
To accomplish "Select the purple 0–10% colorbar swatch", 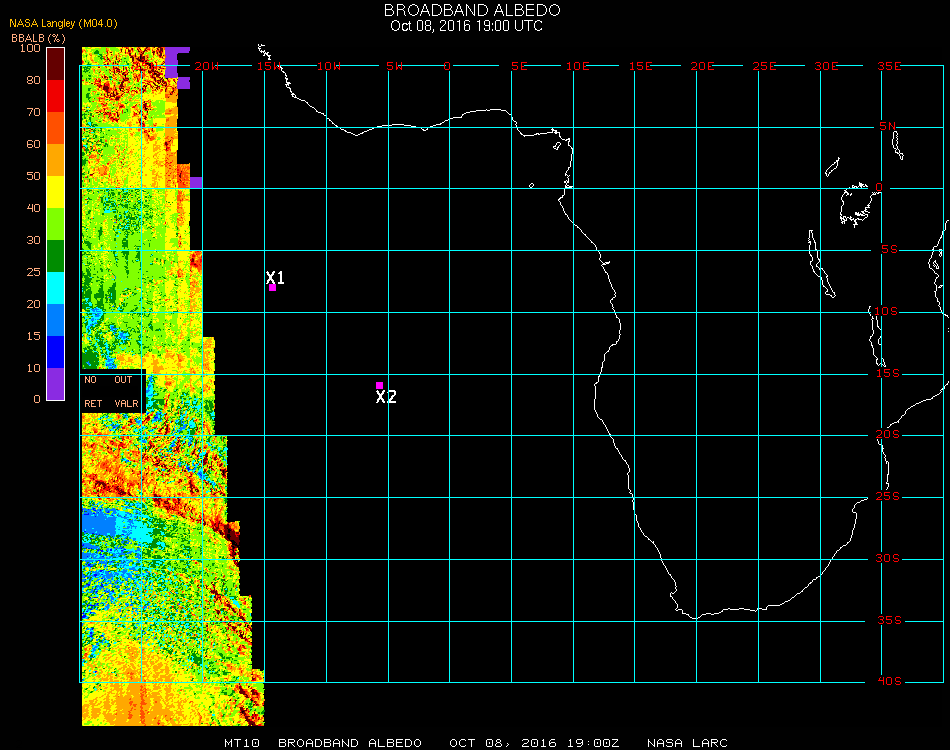I will coord(56,383).
